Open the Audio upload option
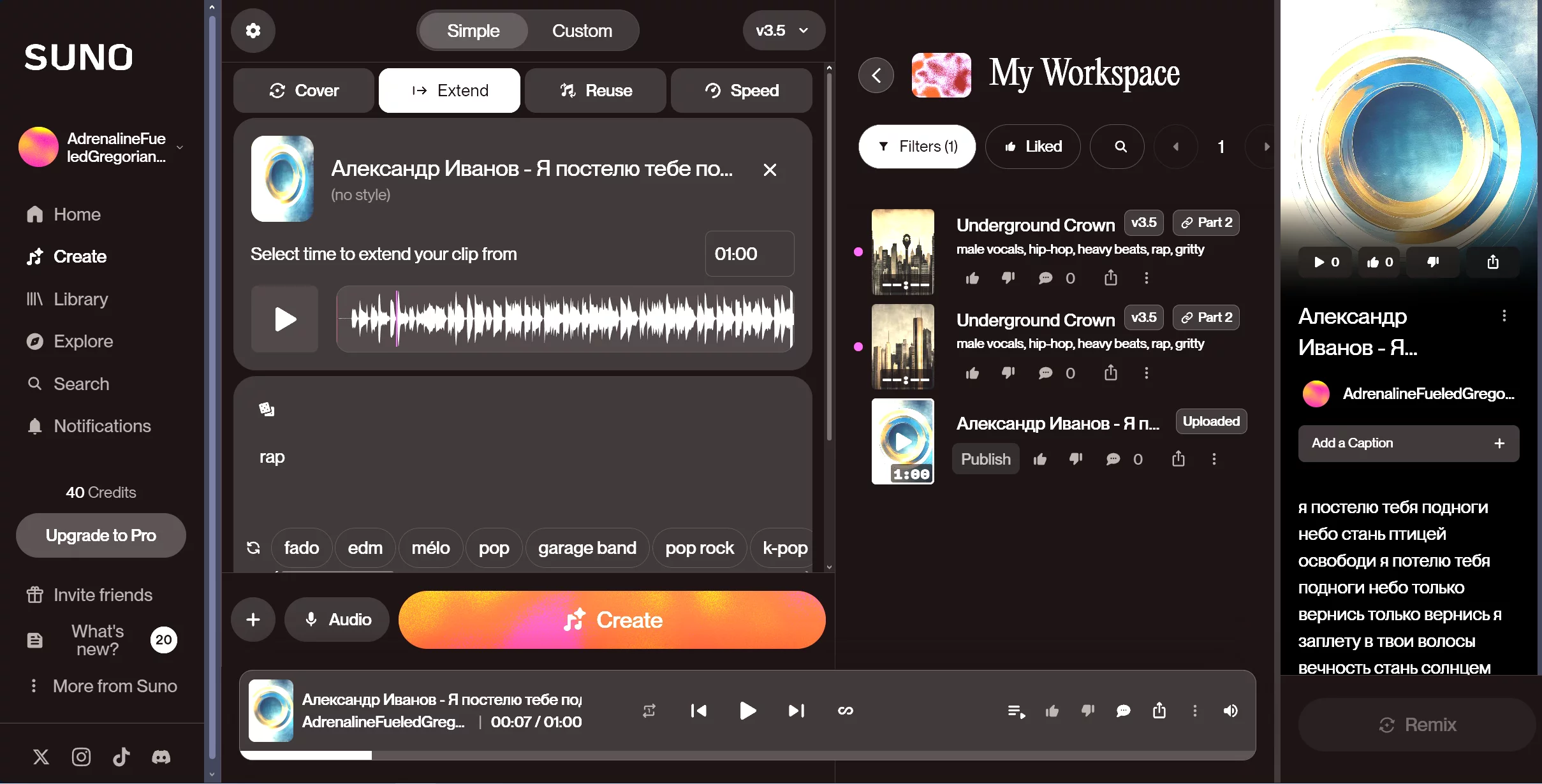The image size is (1542, 784). click(x=337, y=620)
